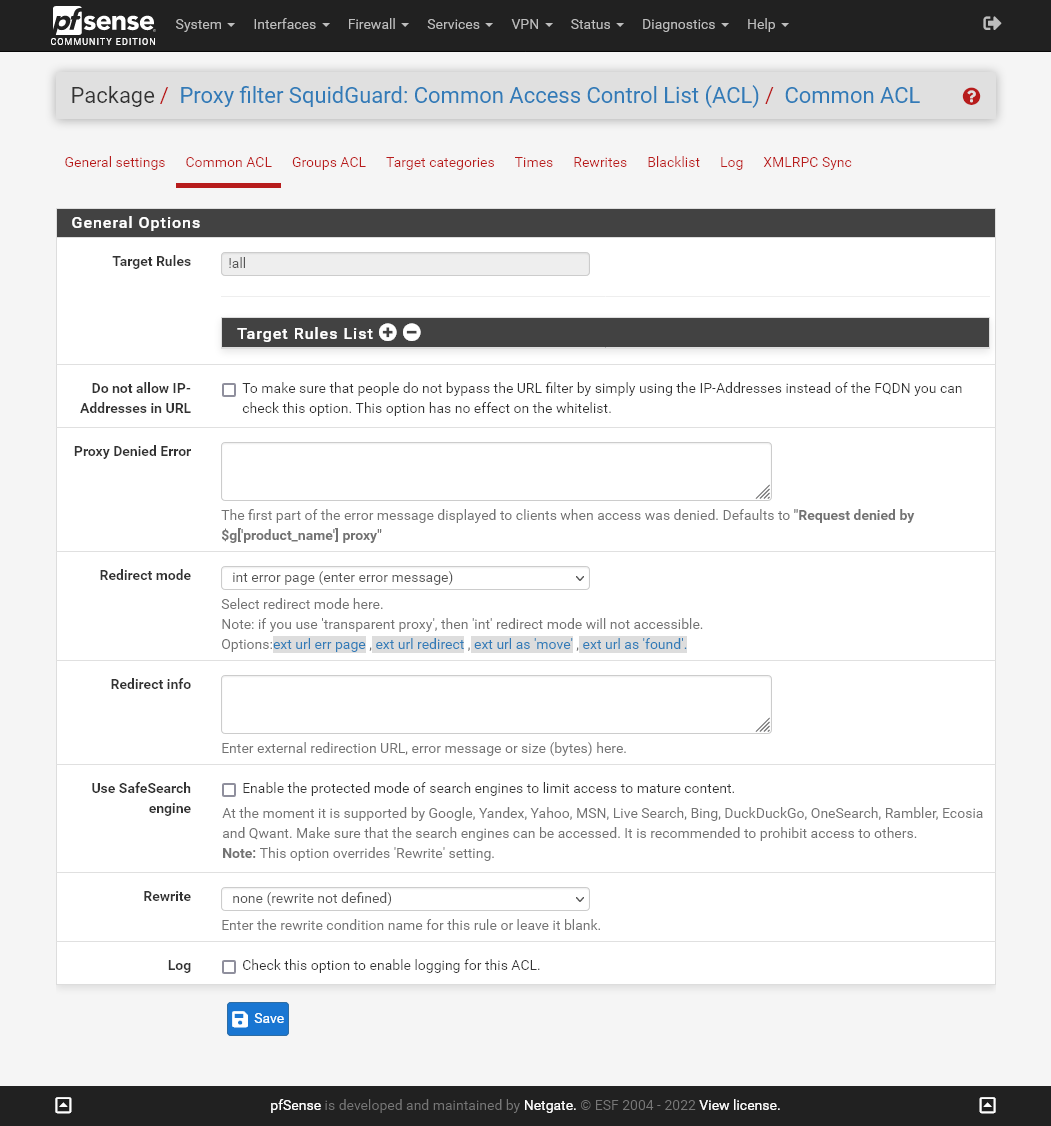1051x1126 pixels.
Task: Click the Save button
Action: 258,1019
